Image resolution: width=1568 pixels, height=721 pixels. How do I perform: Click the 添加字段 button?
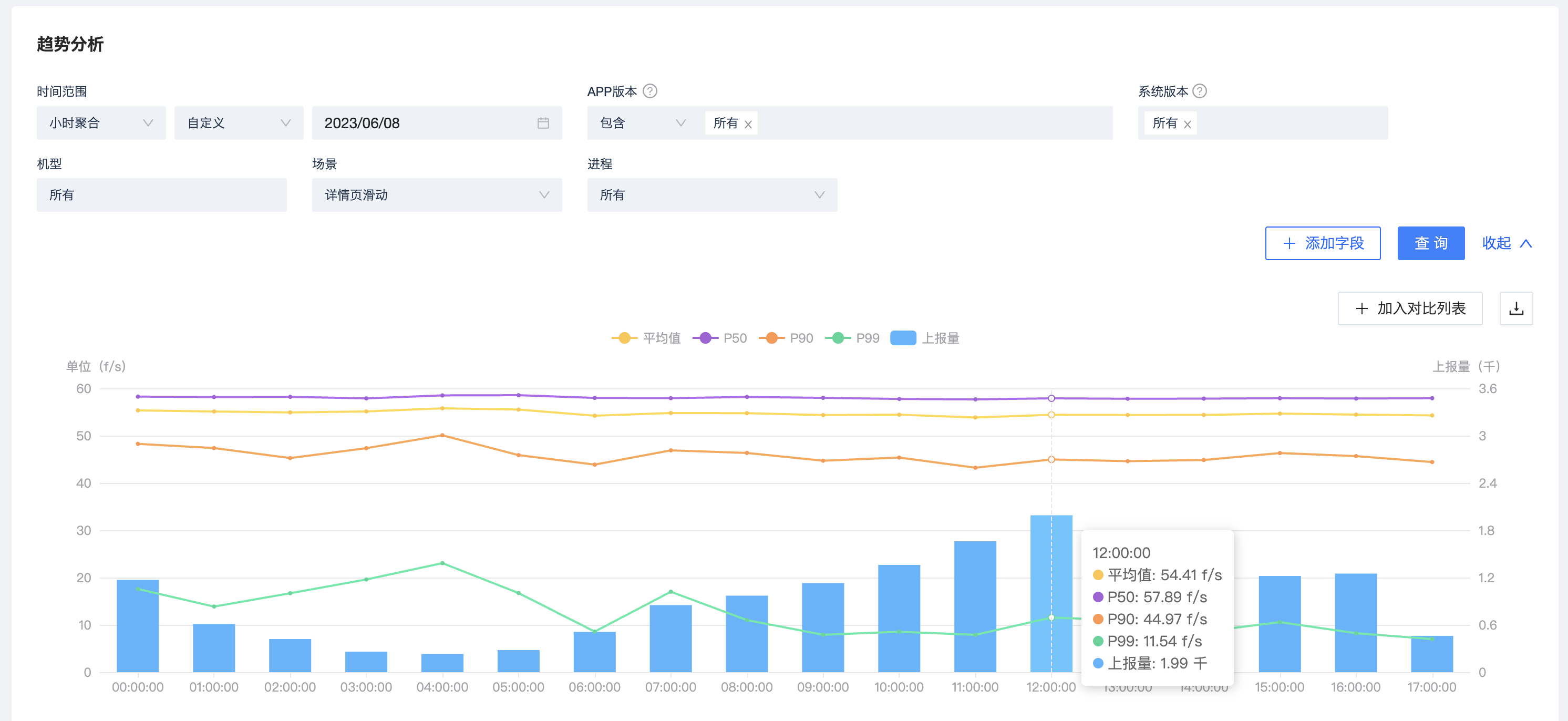(x=1322, y=243)
